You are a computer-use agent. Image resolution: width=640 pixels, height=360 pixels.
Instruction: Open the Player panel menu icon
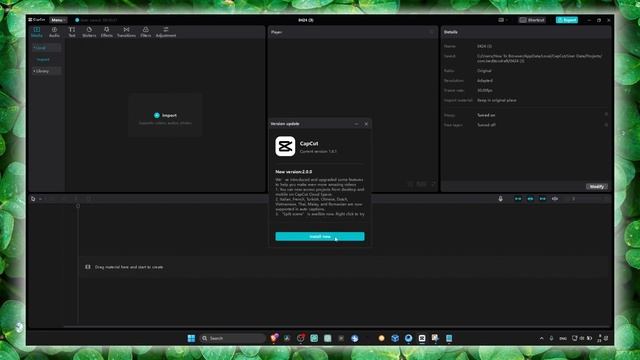click(x=432, y=32)
